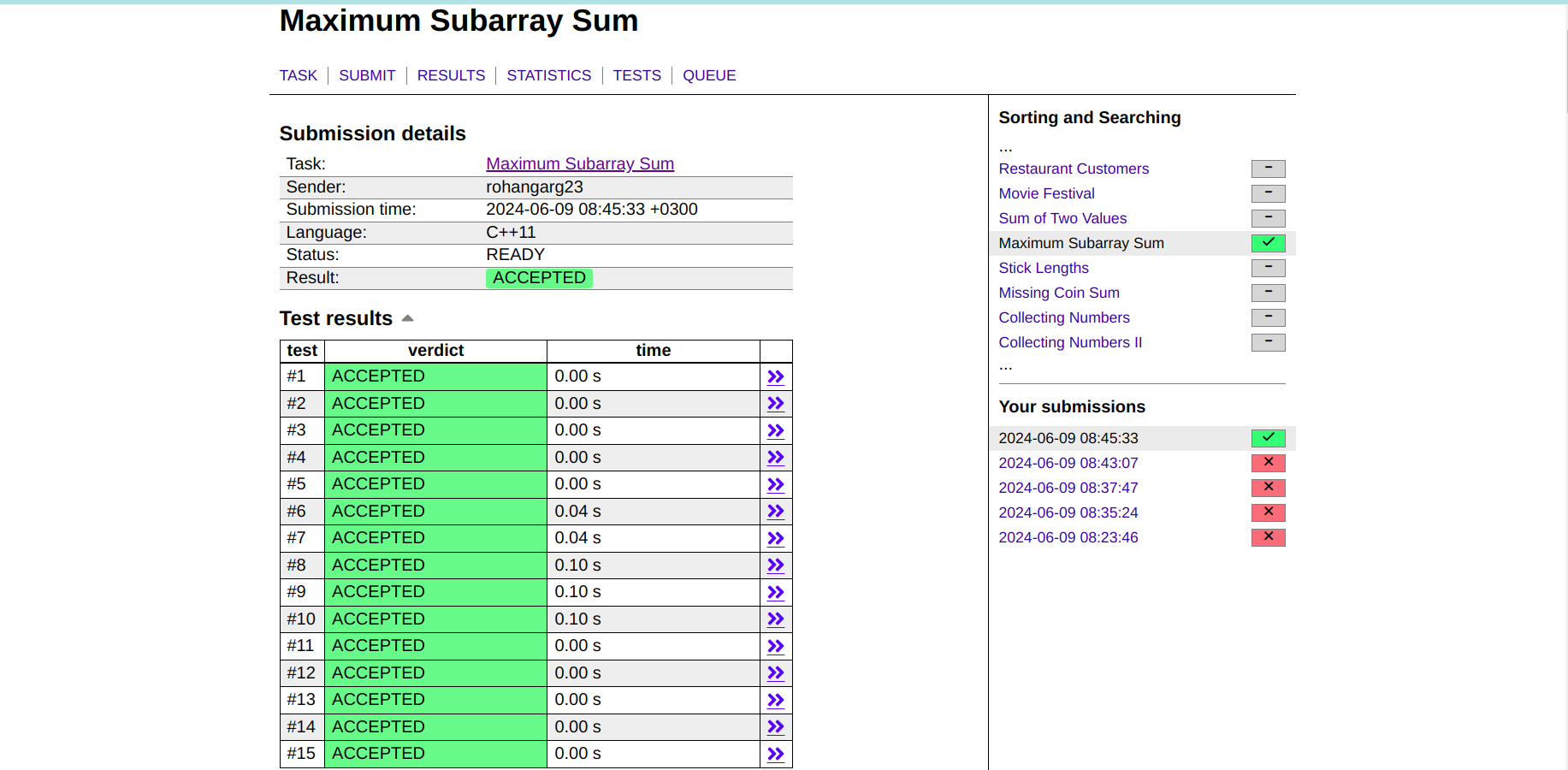View submission from 2024-06-09 08:35:24

tap(1068, 512)
